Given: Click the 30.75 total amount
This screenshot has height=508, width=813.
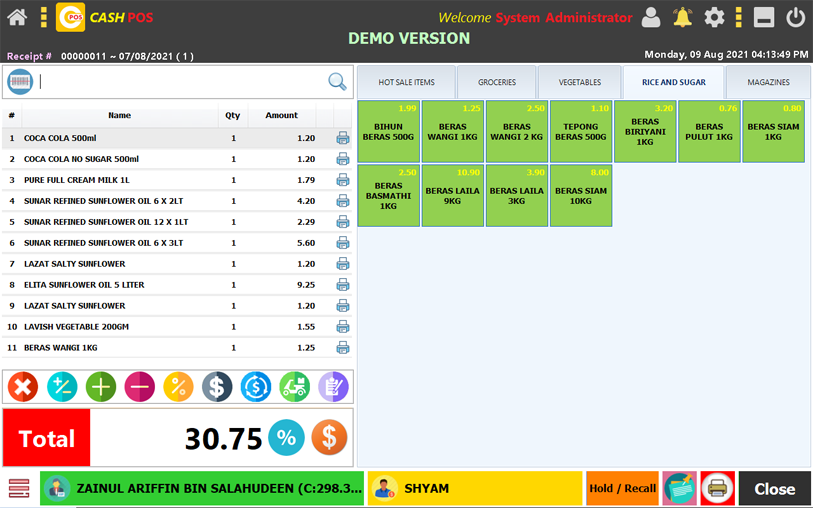Looking at the screenshot, I should 223,439.
